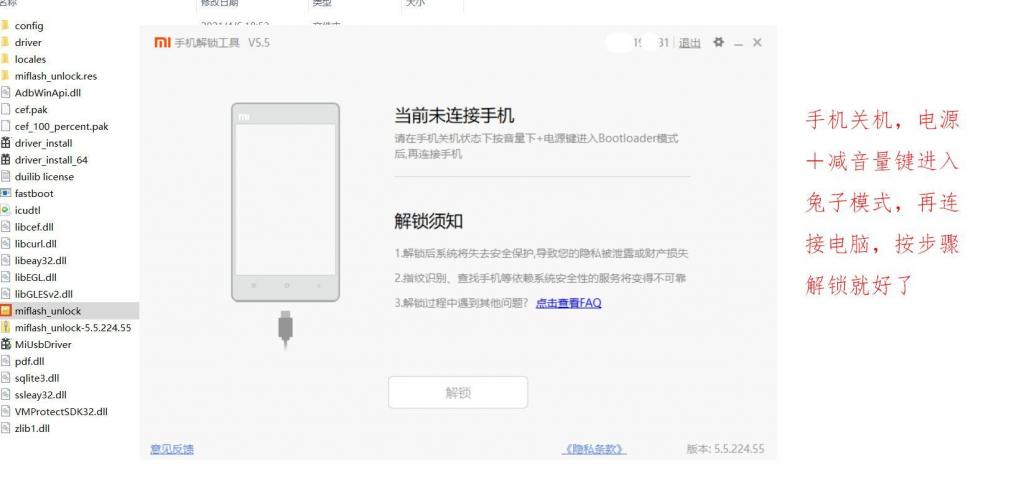This screenshot has width=1024, height=486.
Task: Sort files by 类型 column header
Action: (322, 4)
